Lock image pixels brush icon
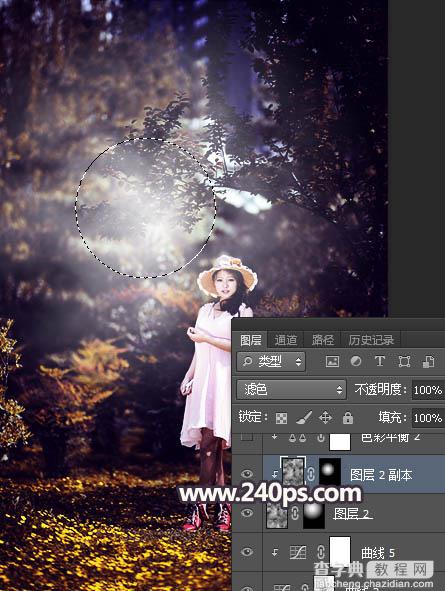 (303, 417)
